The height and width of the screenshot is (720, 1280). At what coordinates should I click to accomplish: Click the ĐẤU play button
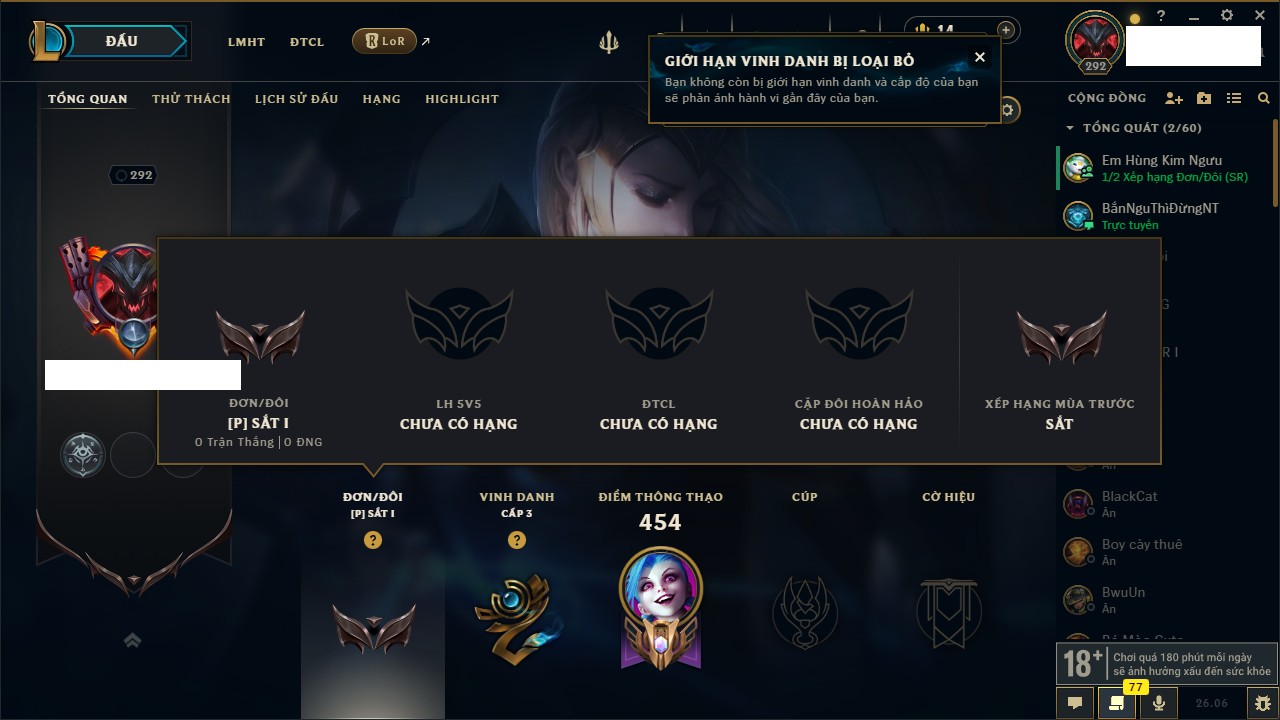click(x=122, y=41)
